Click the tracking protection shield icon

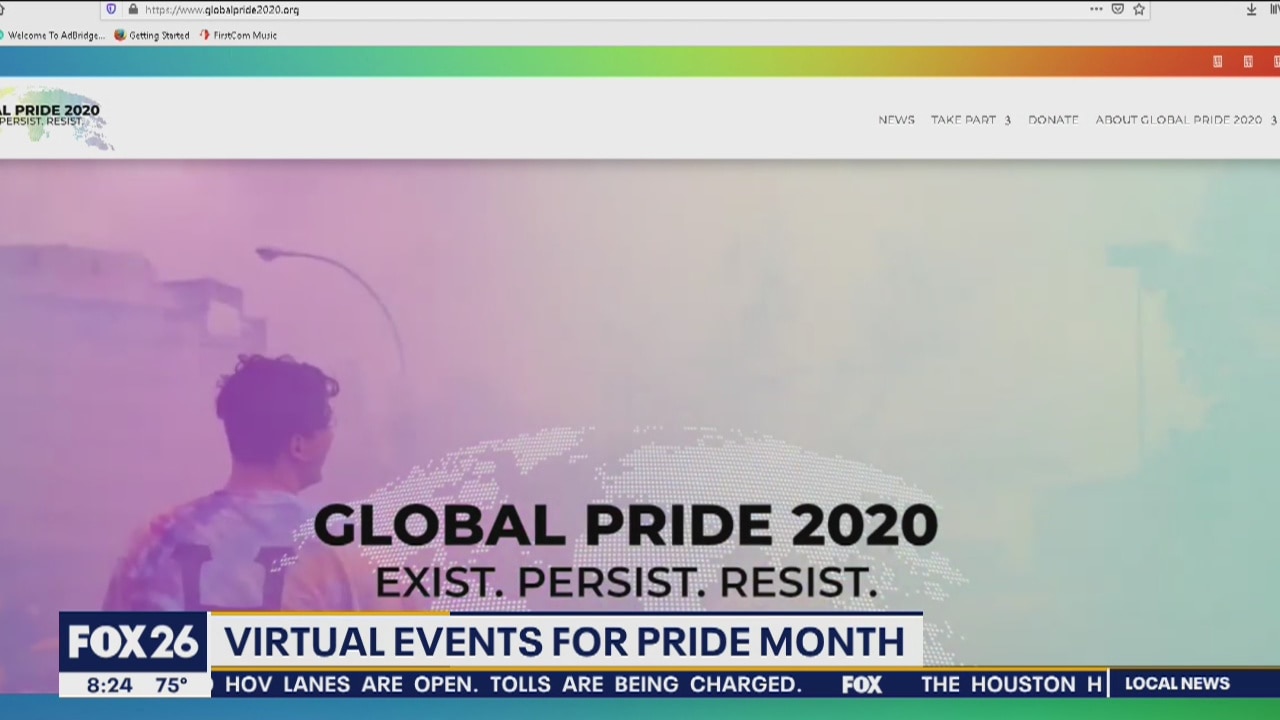(111, 9)
